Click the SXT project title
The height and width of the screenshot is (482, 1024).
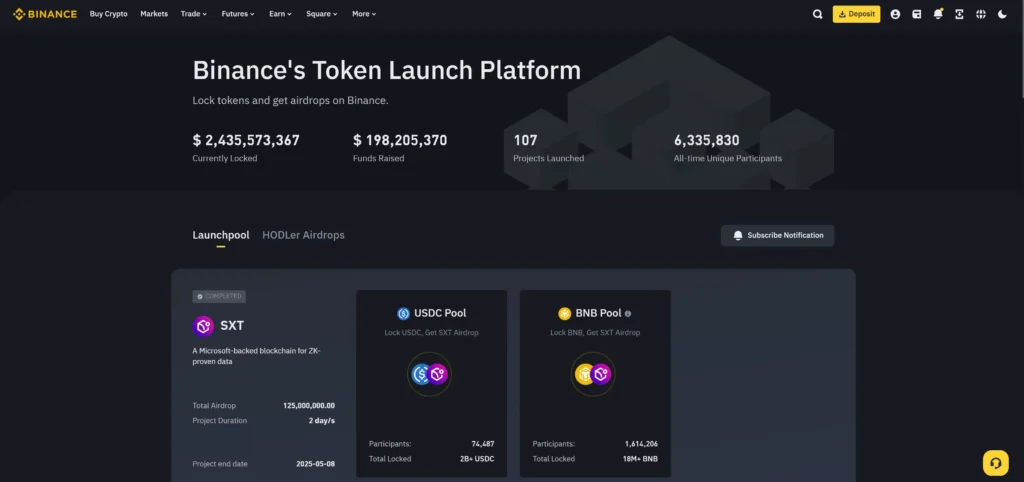[x=232, y=326]
